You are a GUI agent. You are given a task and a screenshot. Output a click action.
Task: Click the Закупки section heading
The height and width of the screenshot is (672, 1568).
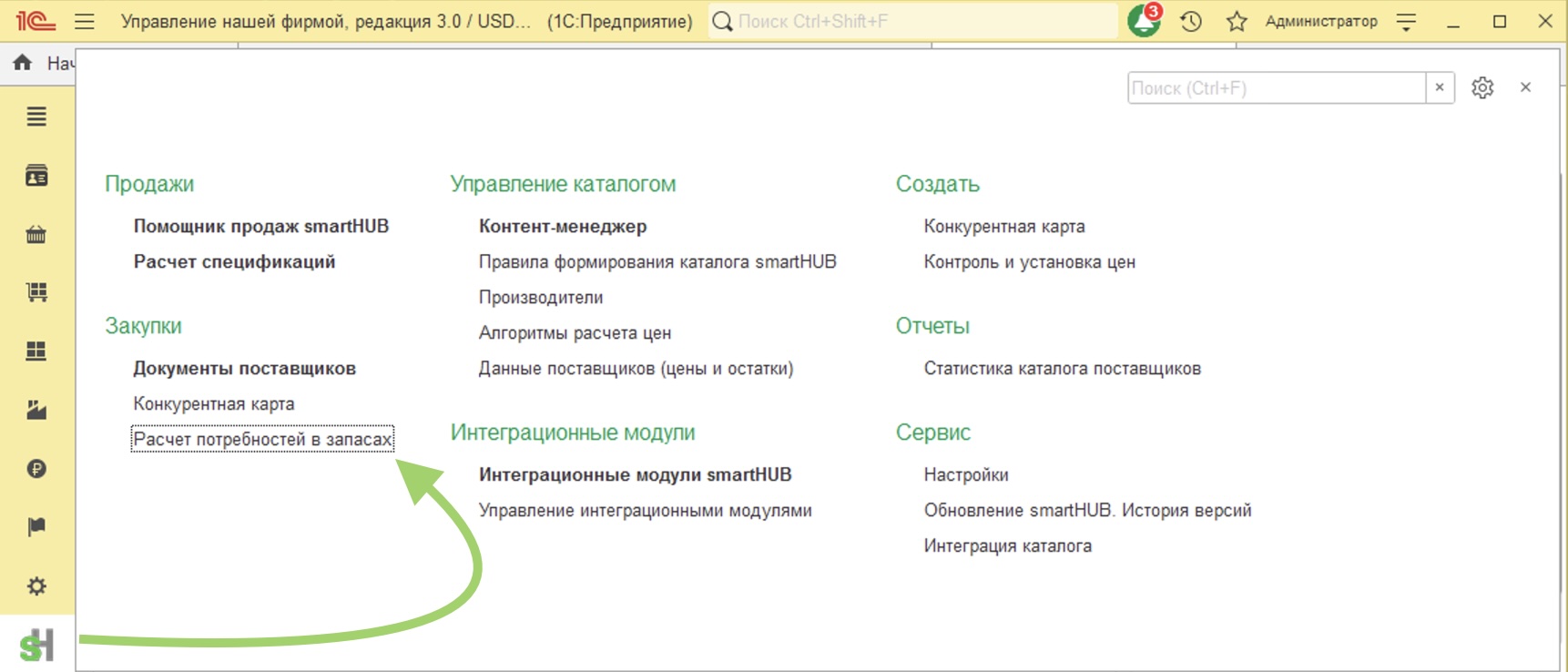[143, 326]
